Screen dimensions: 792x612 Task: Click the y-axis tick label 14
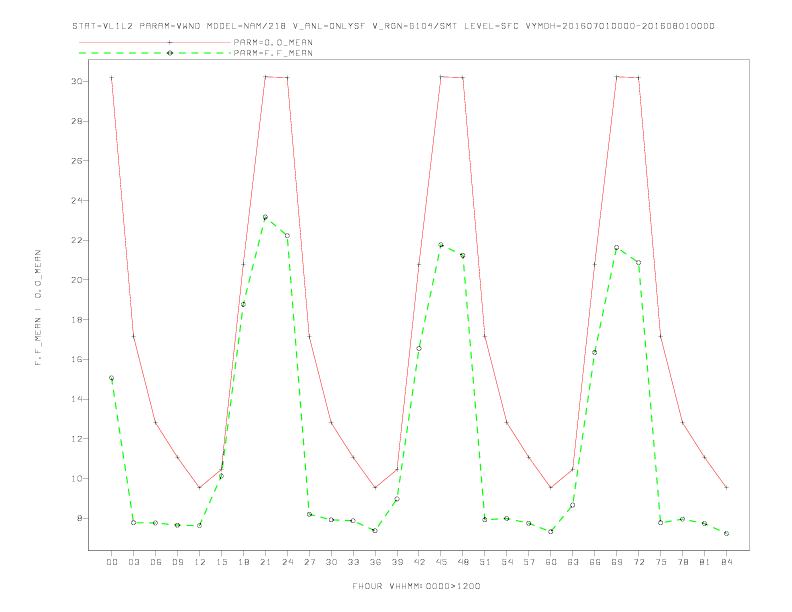(78, 399)
